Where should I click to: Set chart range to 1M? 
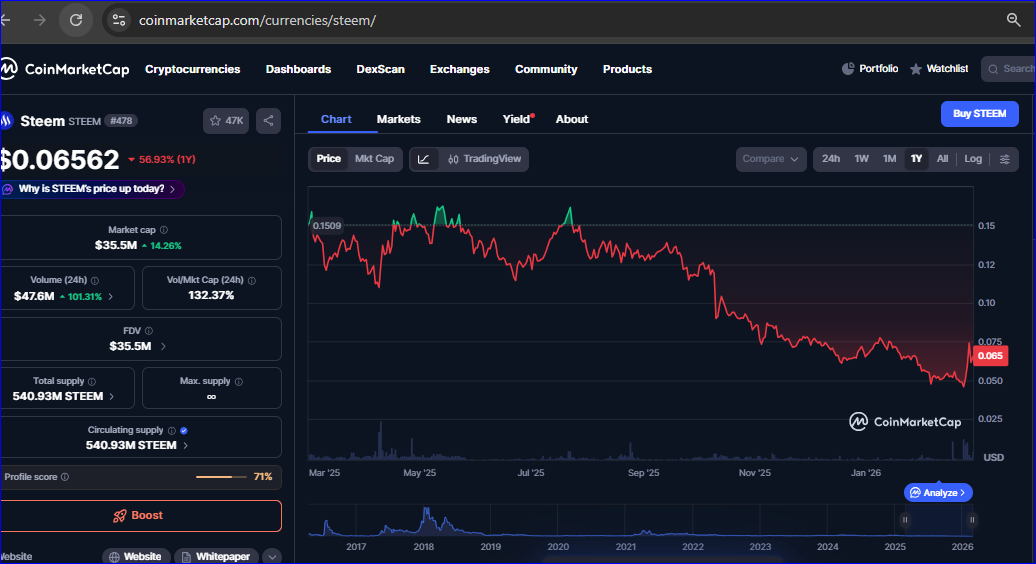tap(889, 159)
